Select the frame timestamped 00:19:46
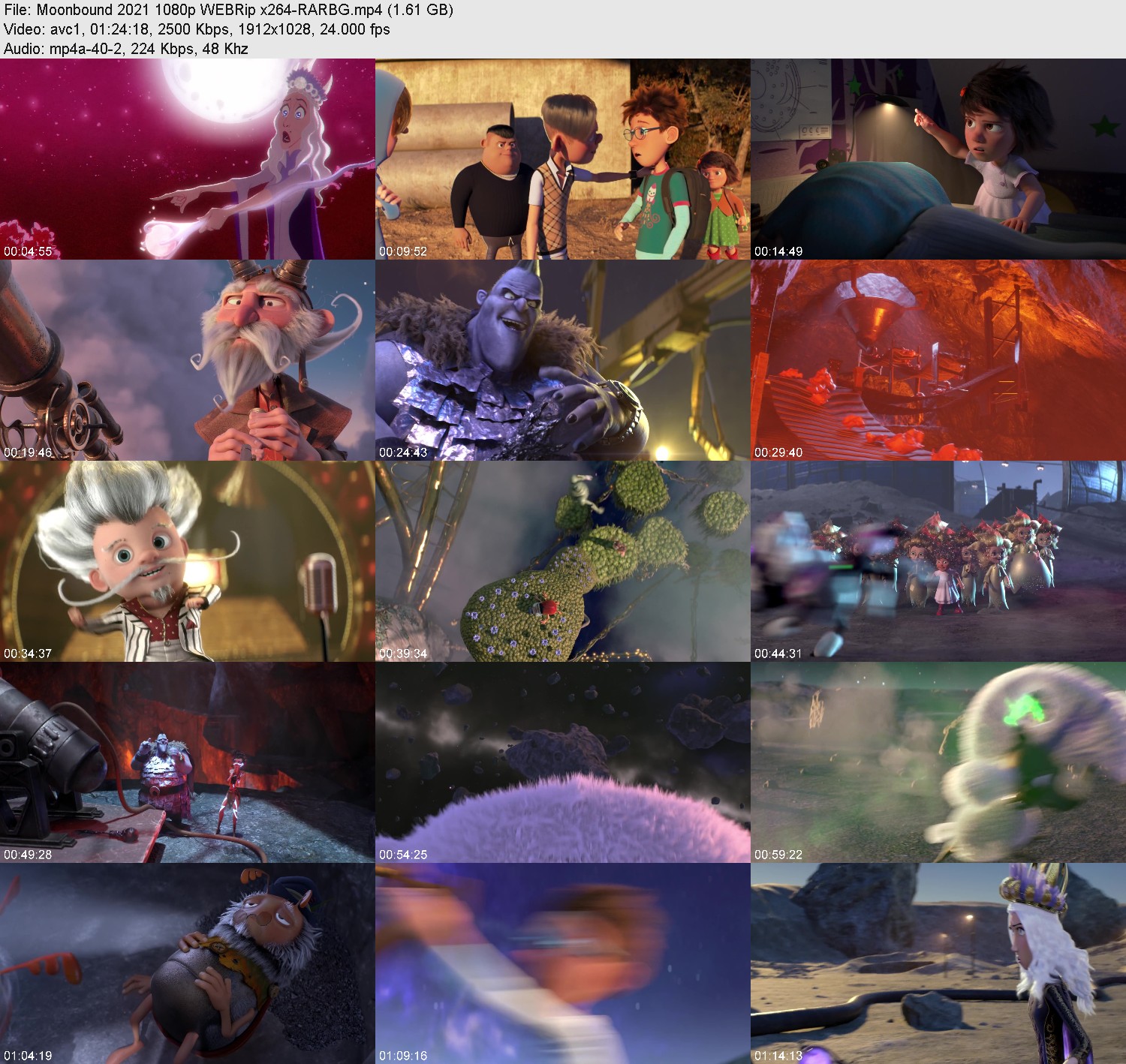Screen dimensions: 1126x1064 (187, 360)
